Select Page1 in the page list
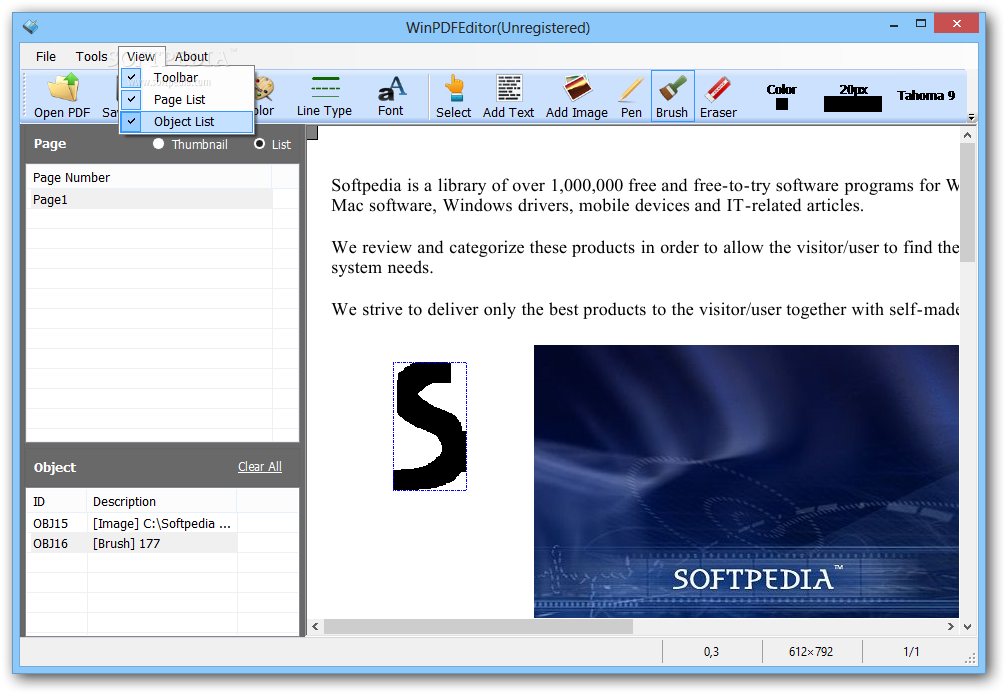 click(x=149, y=199)
